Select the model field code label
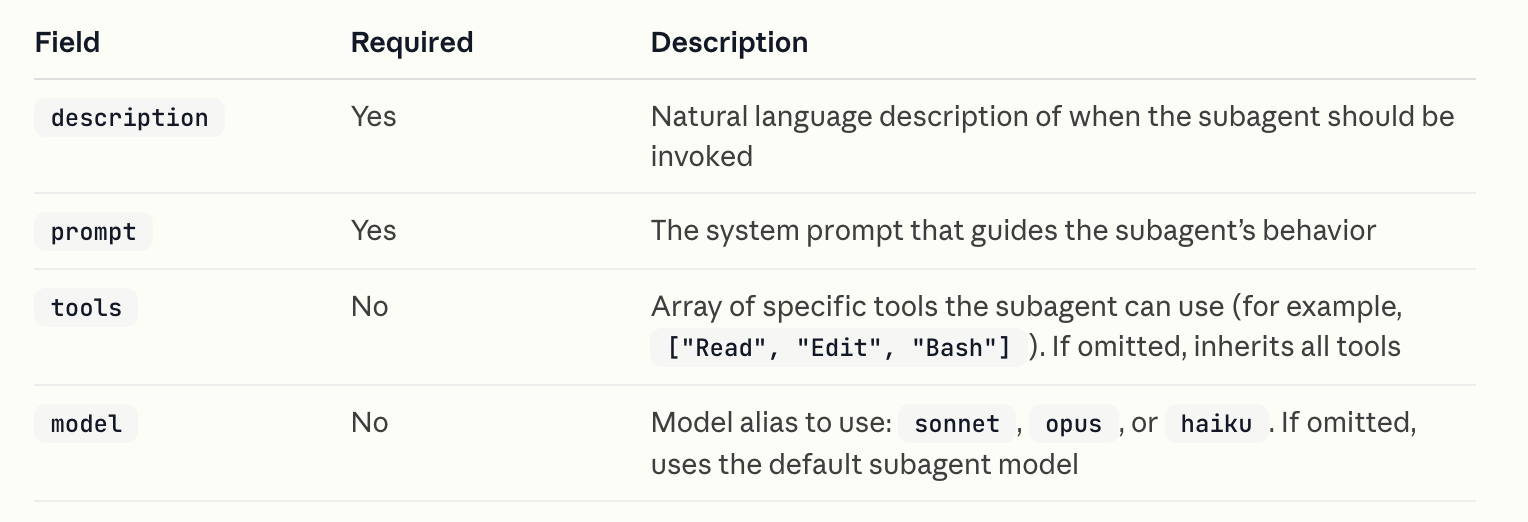This screenshot has height=522, width=1528. click(x=85, y=424)
